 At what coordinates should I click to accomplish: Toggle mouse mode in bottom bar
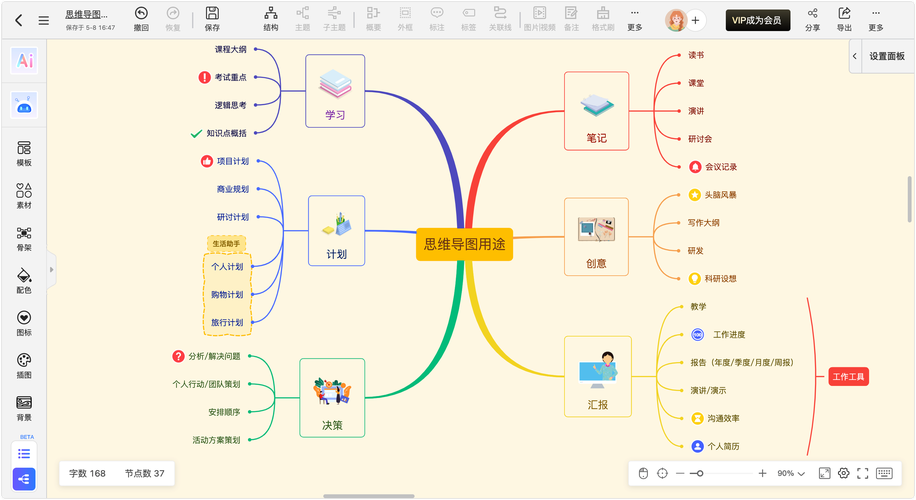tap(643, 473)
